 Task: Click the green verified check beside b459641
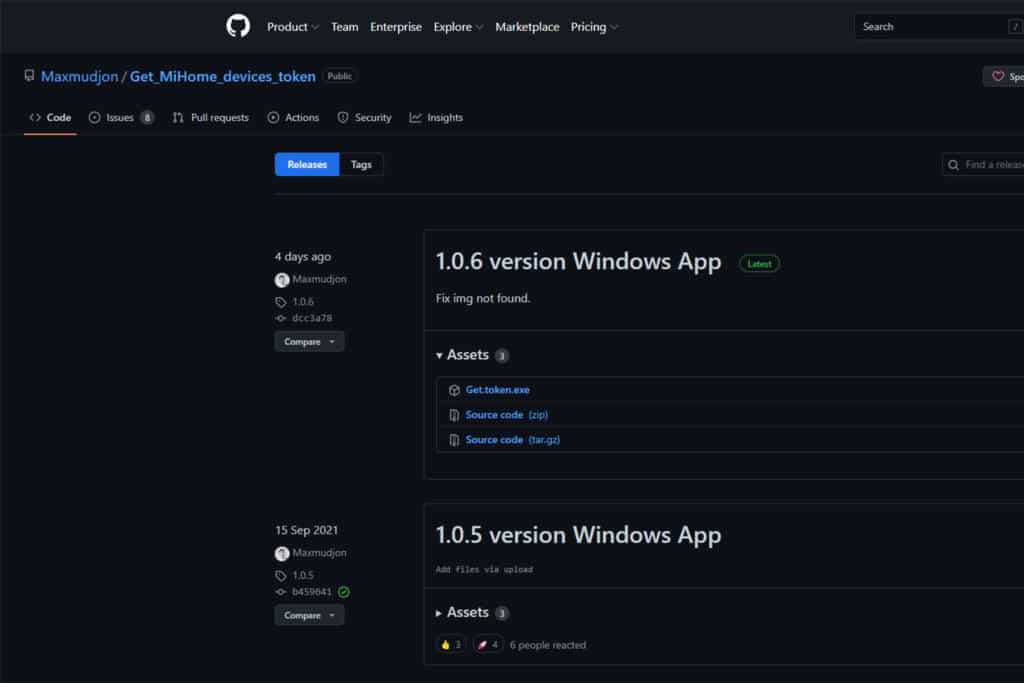[344, 592]
